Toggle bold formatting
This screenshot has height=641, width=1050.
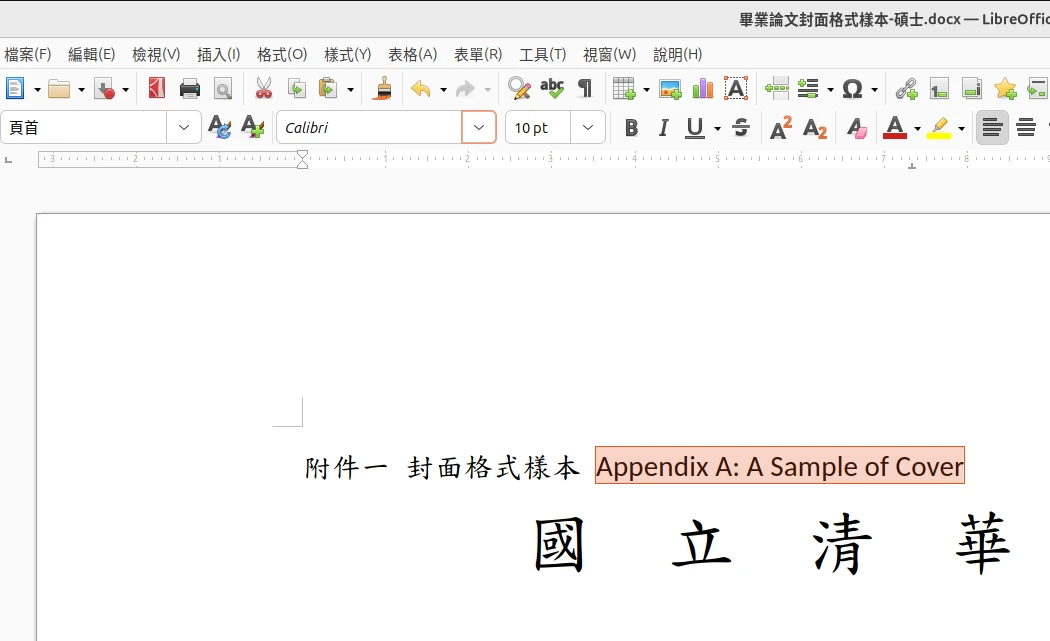tap(631, 127)
